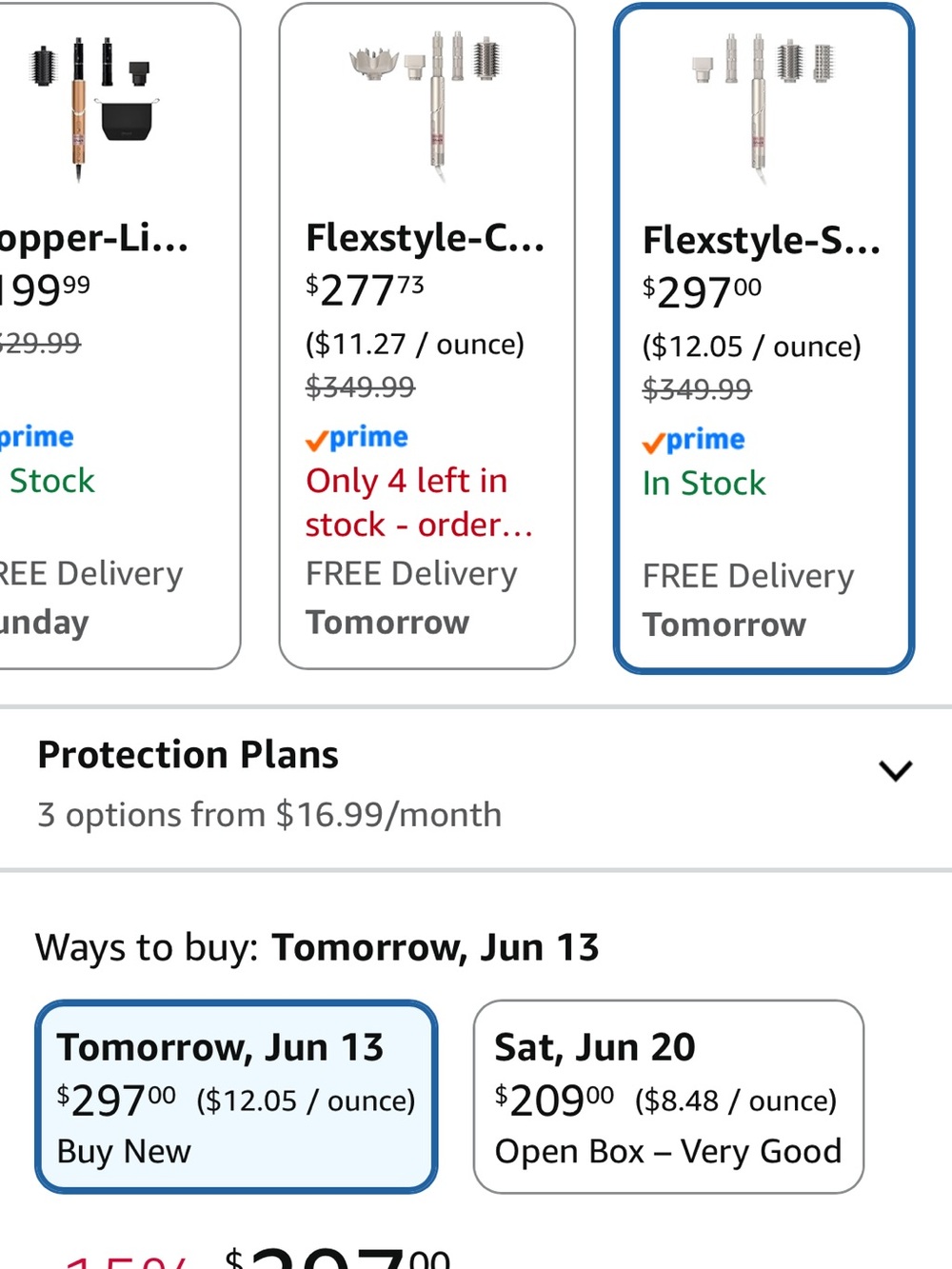952x1269 pixels.
Task: Tap the prime badge under $277.73 variant
Action: [x=356, y=438]
